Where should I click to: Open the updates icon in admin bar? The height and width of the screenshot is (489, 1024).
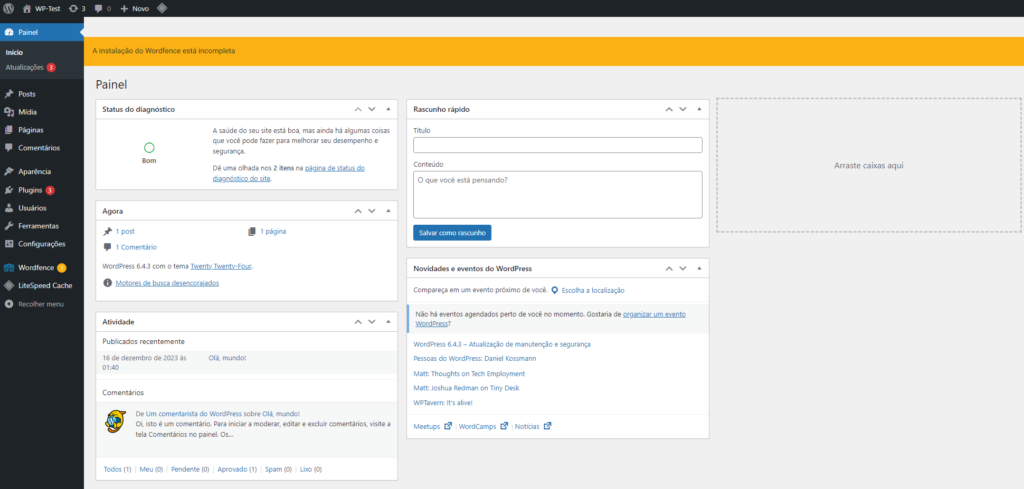coord(78,8)
